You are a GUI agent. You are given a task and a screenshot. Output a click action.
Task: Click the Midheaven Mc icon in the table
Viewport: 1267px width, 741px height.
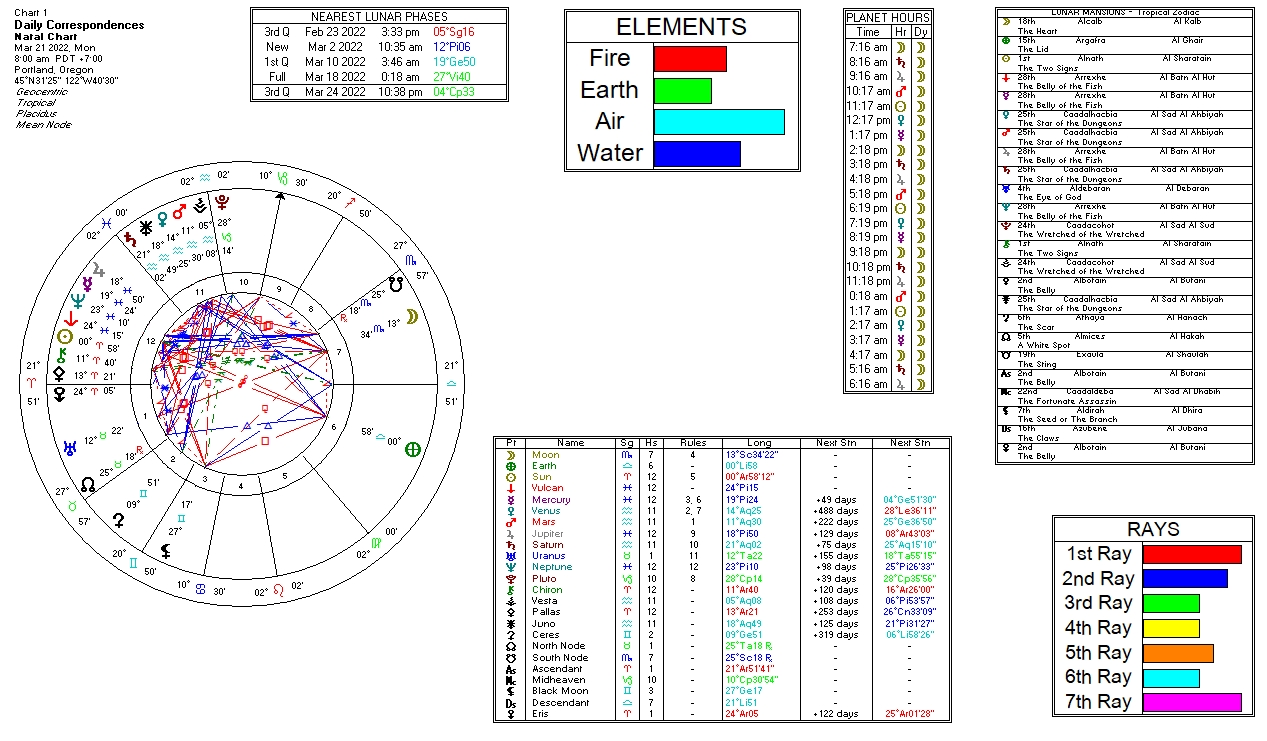[x=510, y=680]
